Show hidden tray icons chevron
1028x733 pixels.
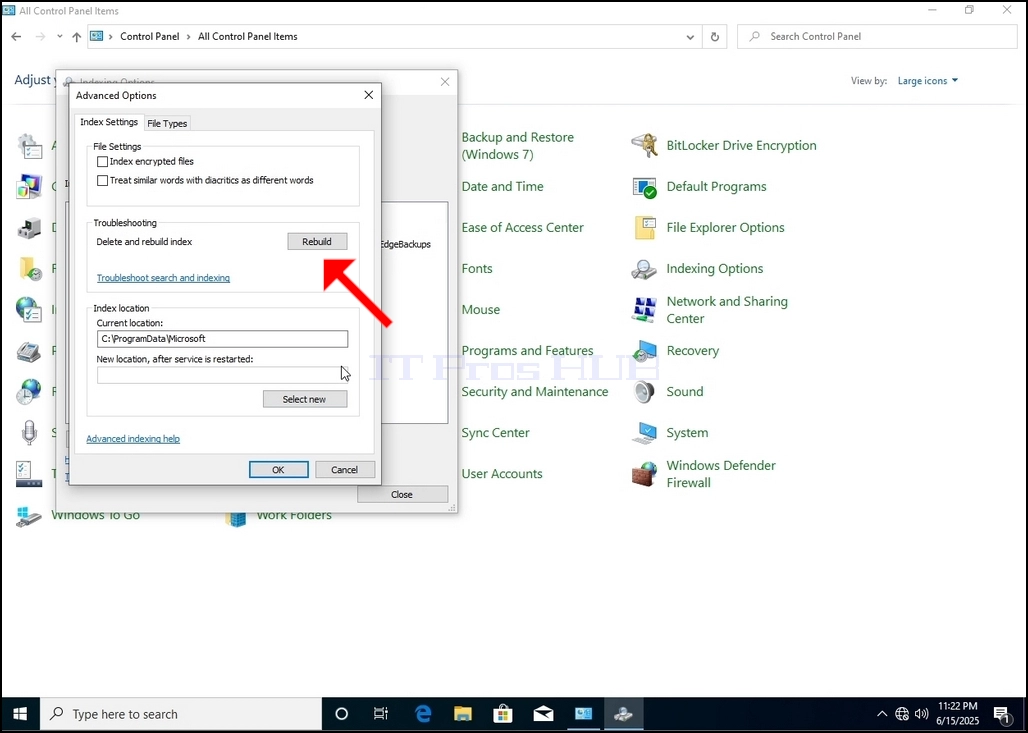point(882,714)
